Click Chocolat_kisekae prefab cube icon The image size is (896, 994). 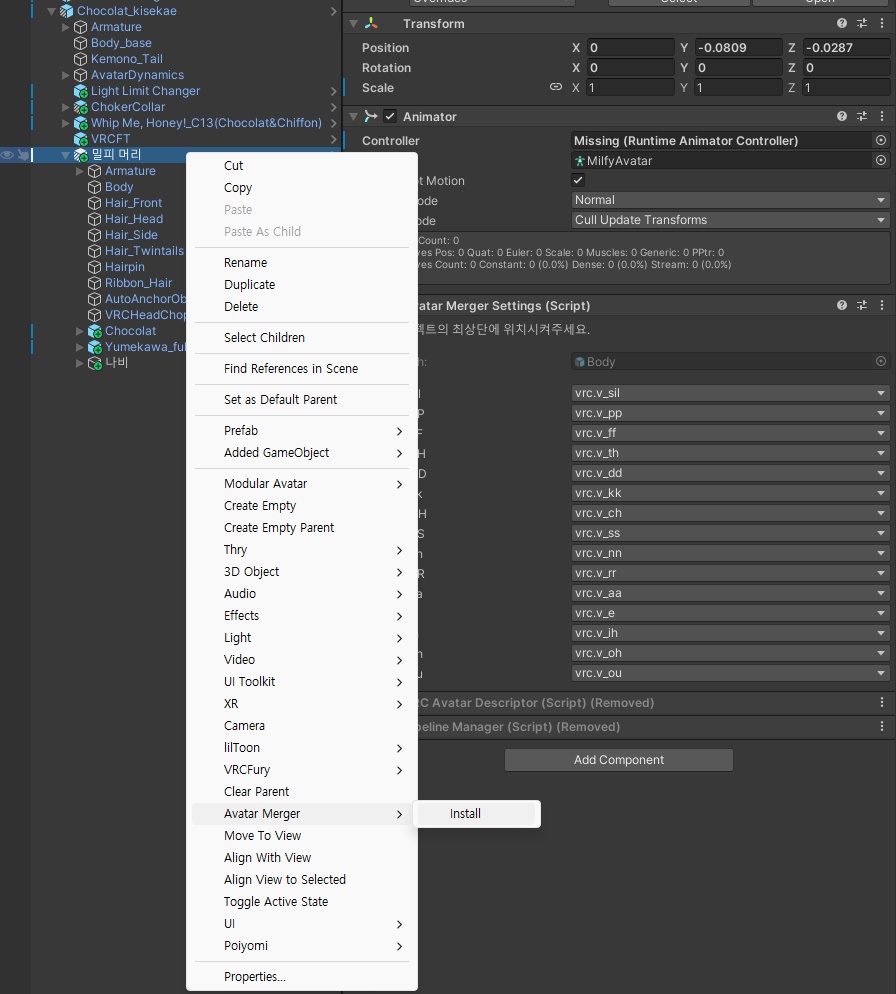click(67, 11)
